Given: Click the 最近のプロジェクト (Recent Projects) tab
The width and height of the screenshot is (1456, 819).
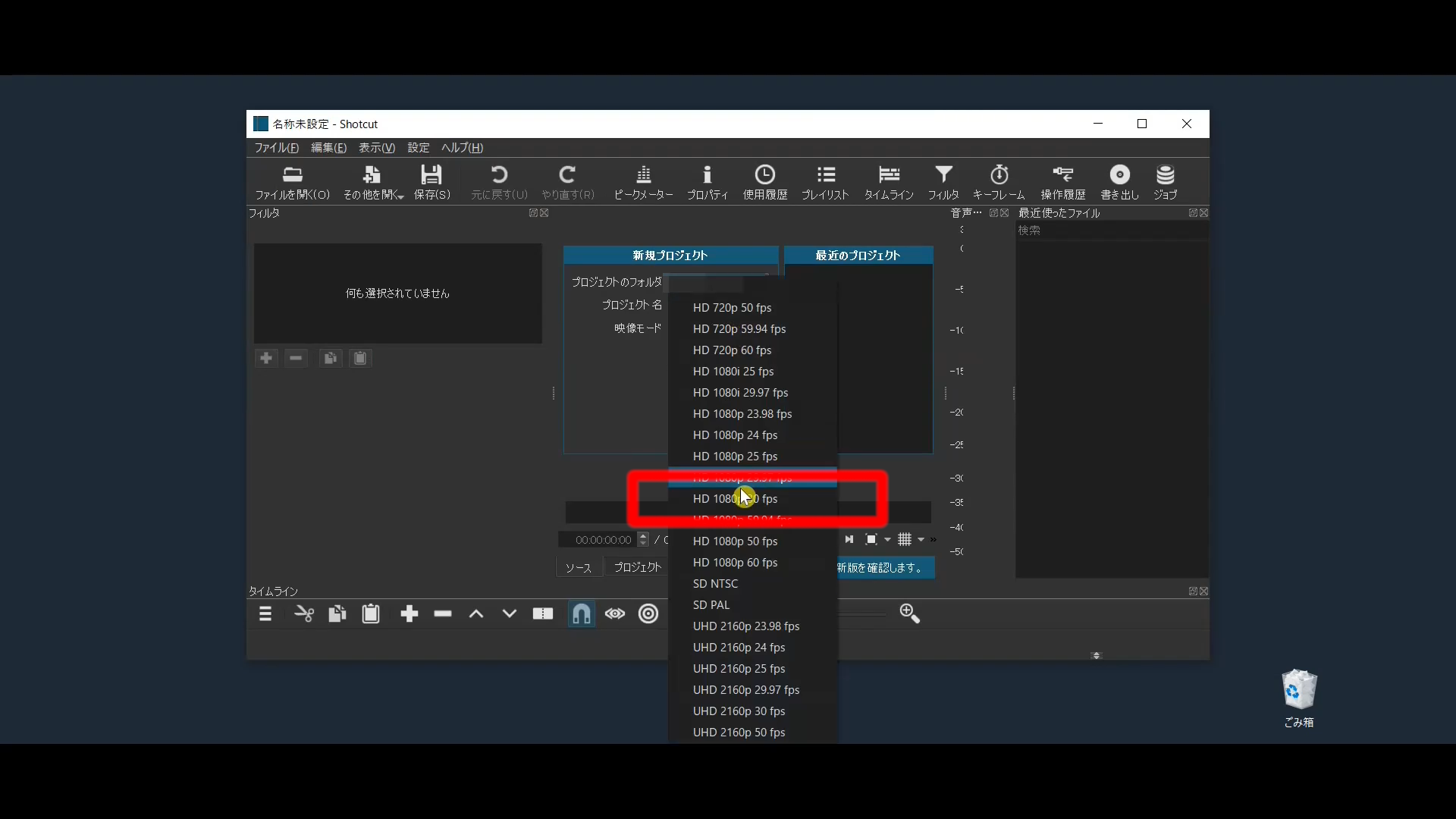Looking at the screenshot, I should point(857,254).
